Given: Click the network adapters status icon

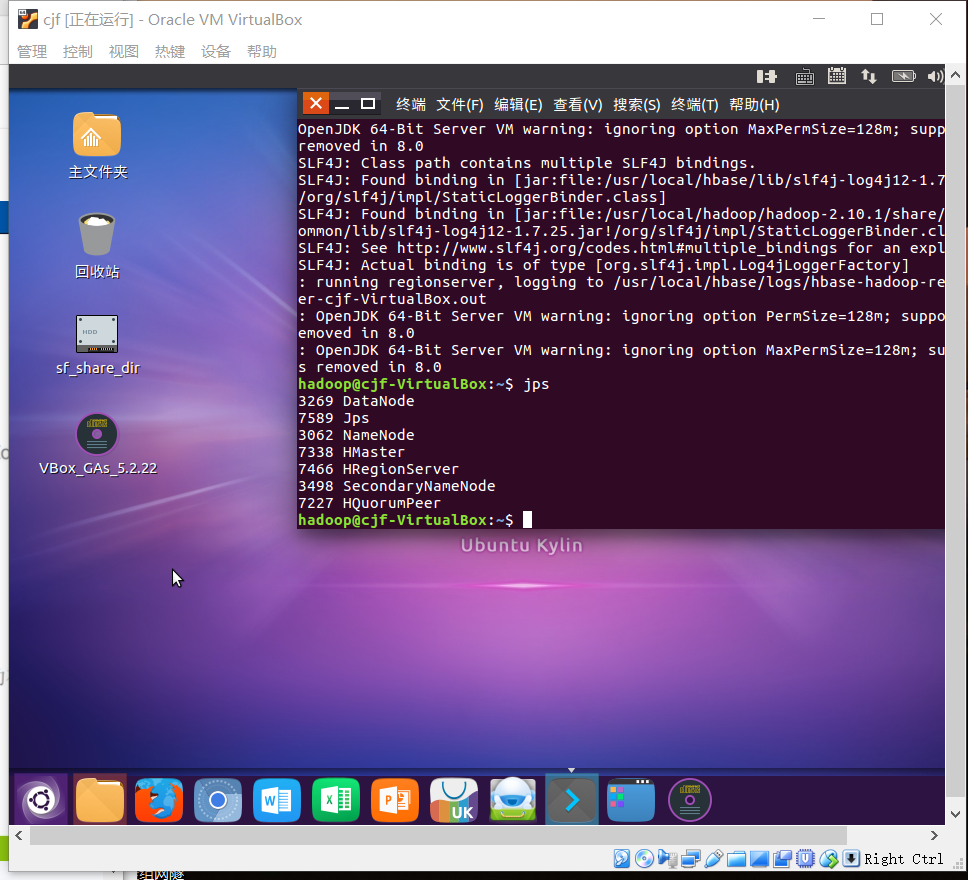Looking at the screenshot, I should pos(691,858).
